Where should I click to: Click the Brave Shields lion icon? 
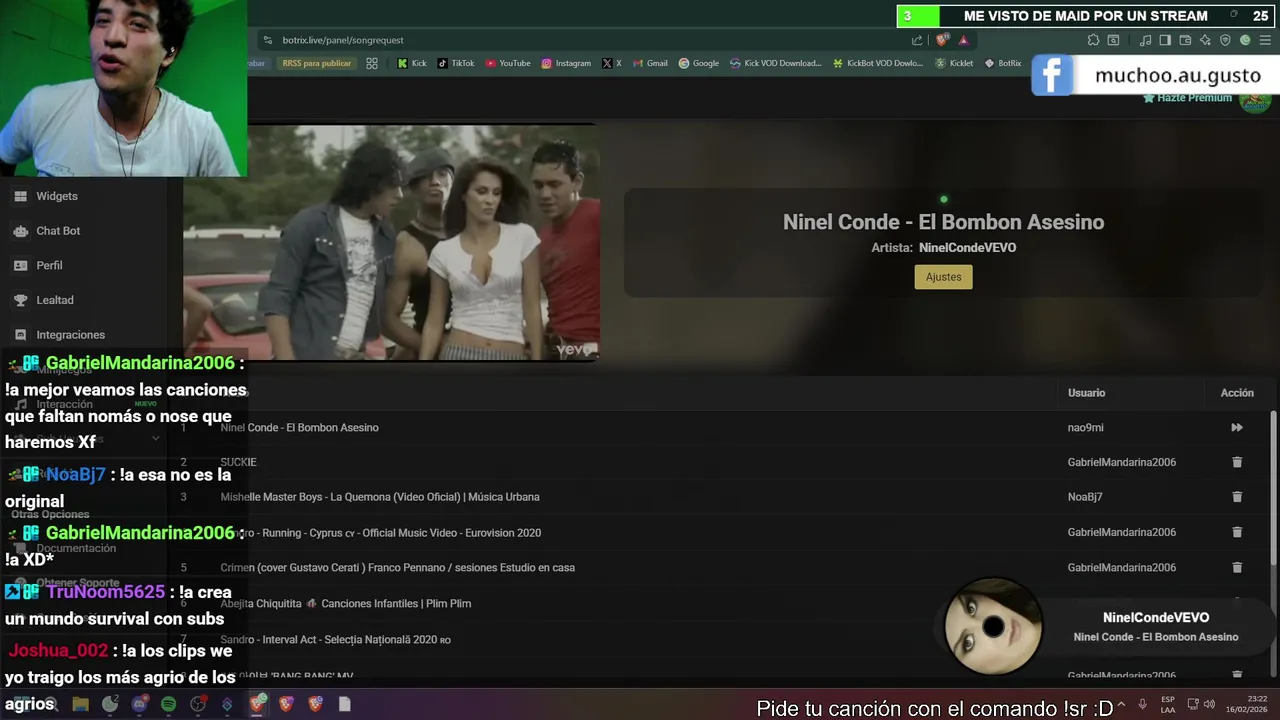[x=942, y=40]
